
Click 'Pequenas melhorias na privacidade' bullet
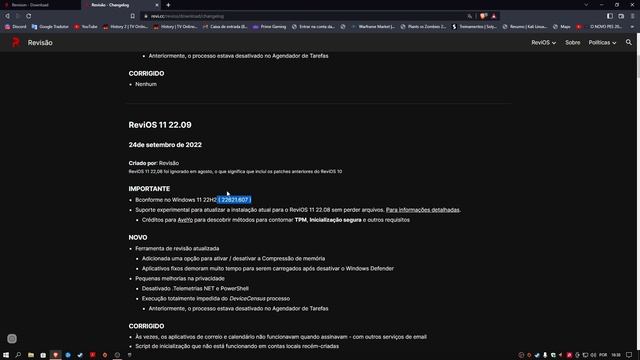[180, 278]
